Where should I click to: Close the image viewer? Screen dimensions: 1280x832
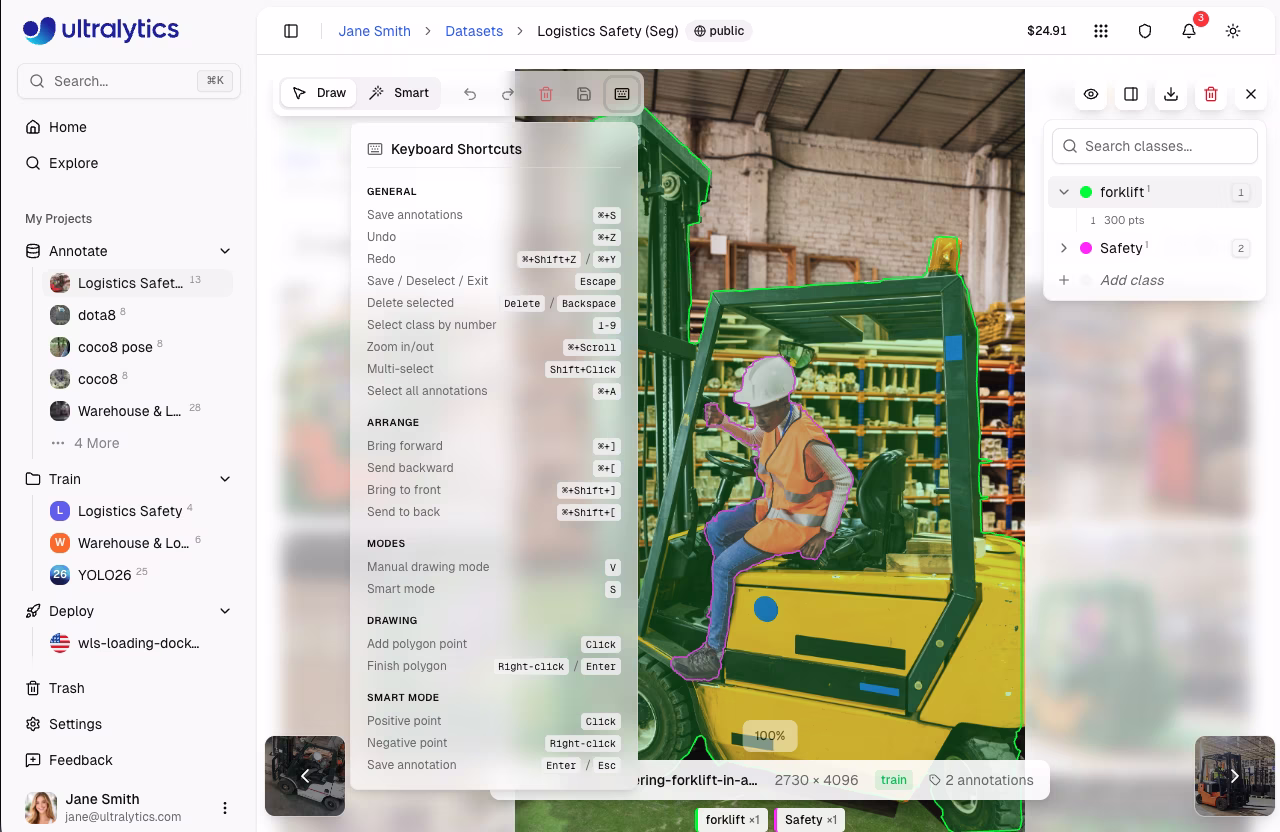pyautogui.click(x=1251, y=94)
